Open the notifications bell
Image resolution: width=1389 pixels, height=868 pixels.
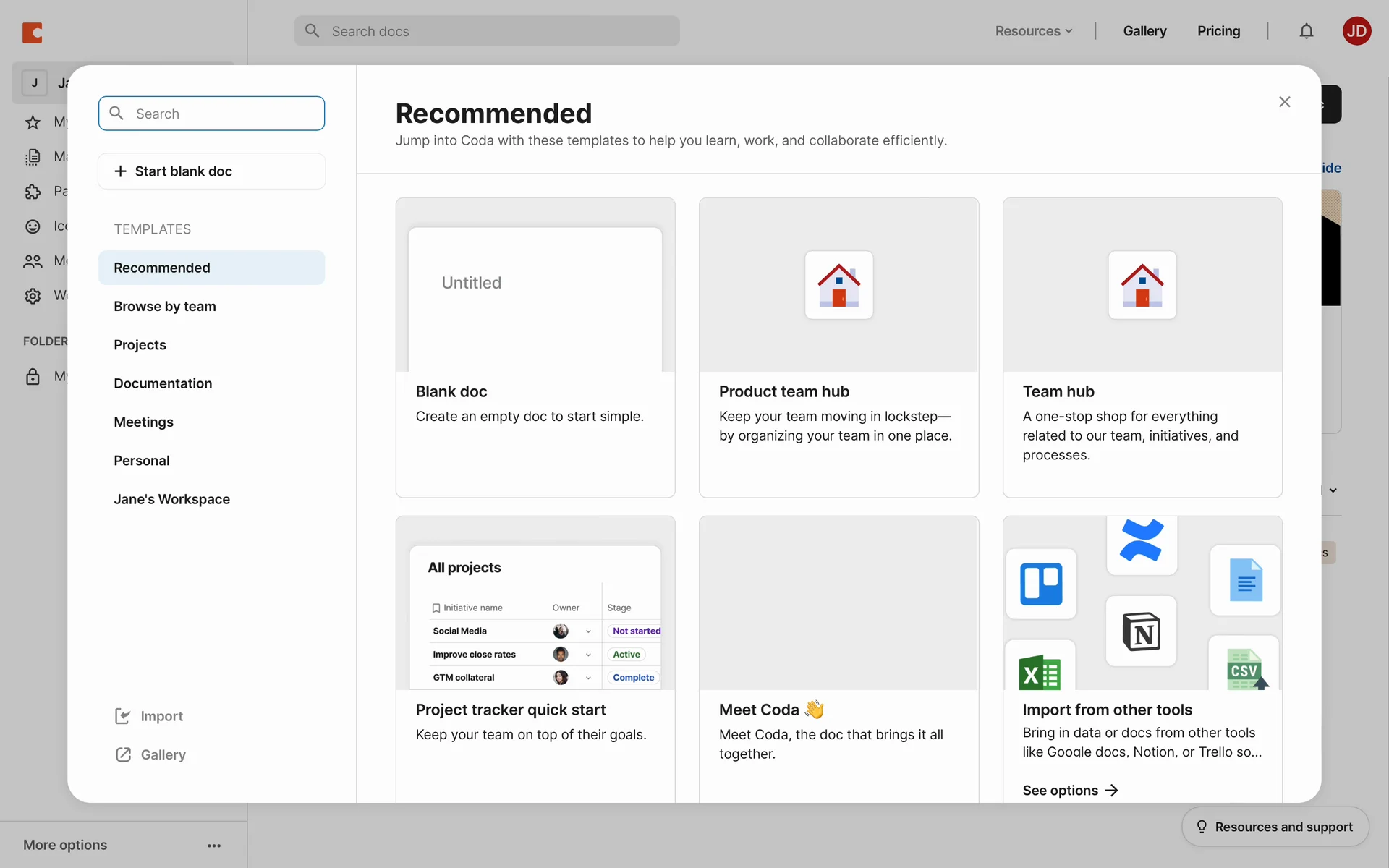point(1306,31)
